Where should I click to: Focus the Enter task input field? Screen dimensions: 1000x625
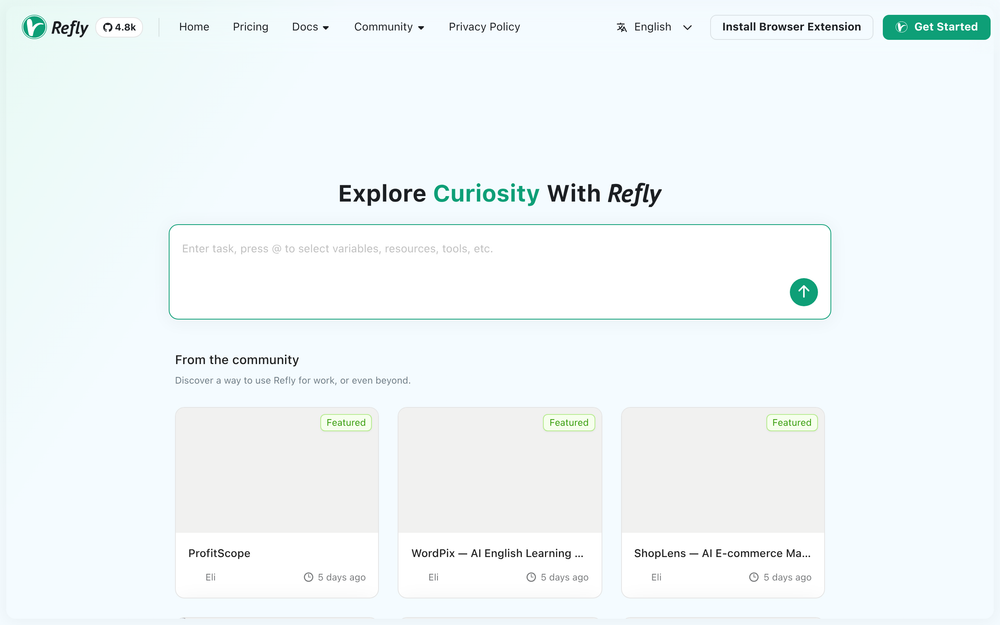click(x=499, y=272)
